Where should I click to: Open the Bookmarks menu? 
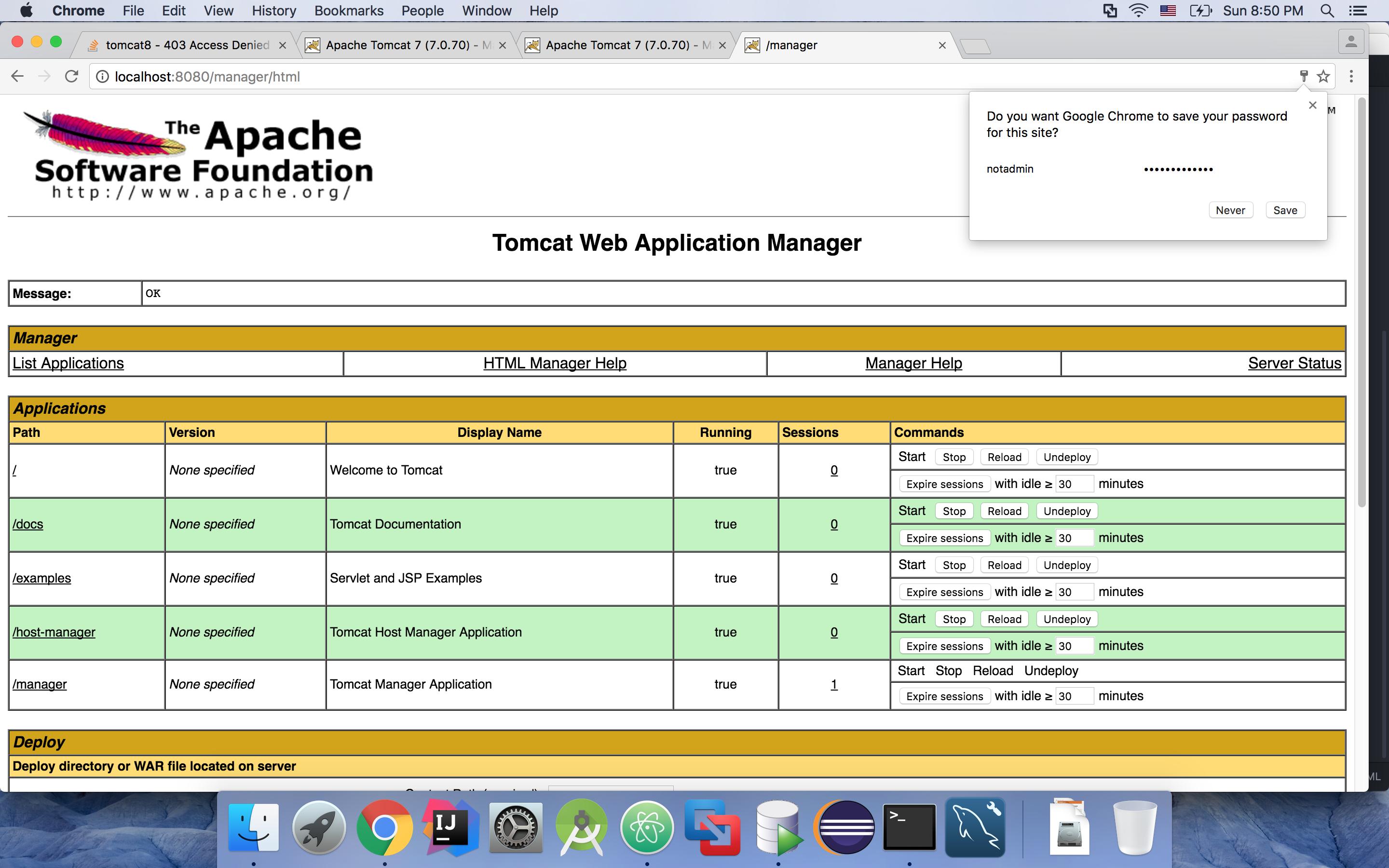tap(348, 11)
